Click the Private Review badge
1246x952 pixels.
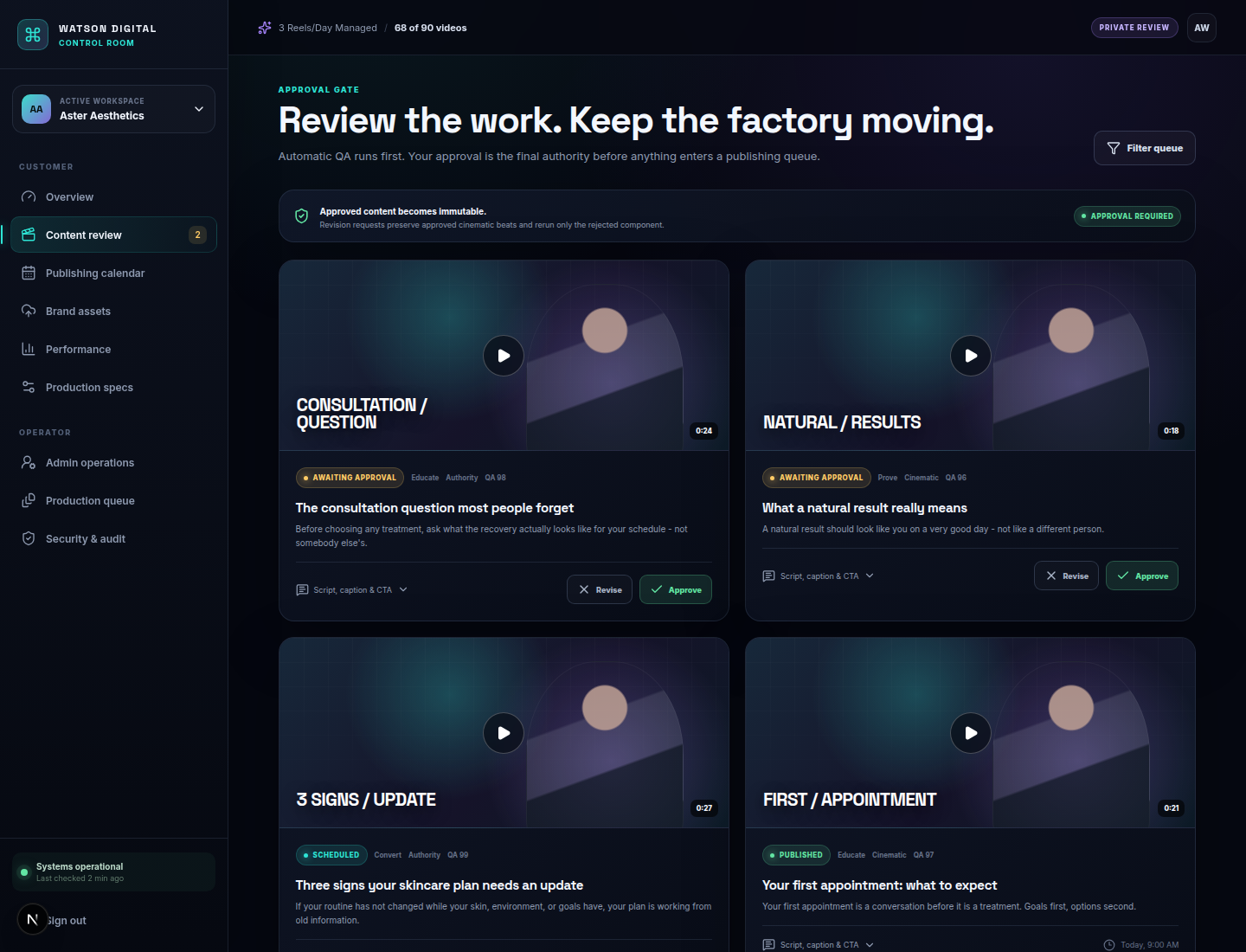pos(1134,28)
